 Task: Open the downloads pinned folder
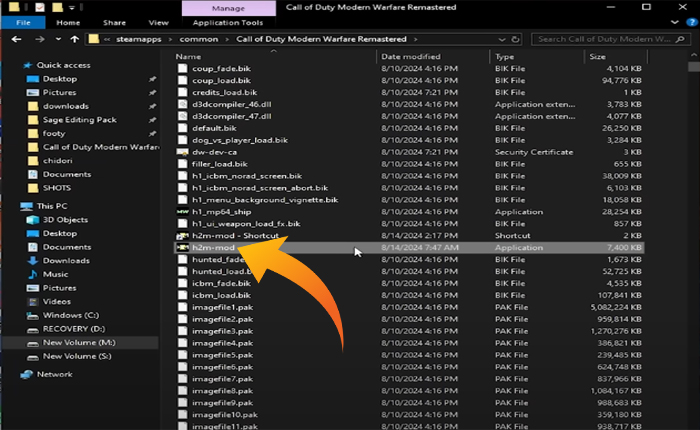coord(66,106)
